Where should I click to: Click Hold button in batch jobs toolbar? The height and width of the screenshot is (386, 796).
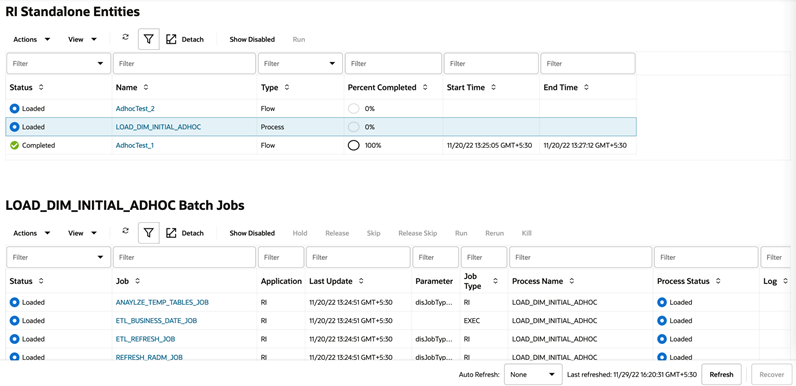pyautogui.click(x=300, y=233)
